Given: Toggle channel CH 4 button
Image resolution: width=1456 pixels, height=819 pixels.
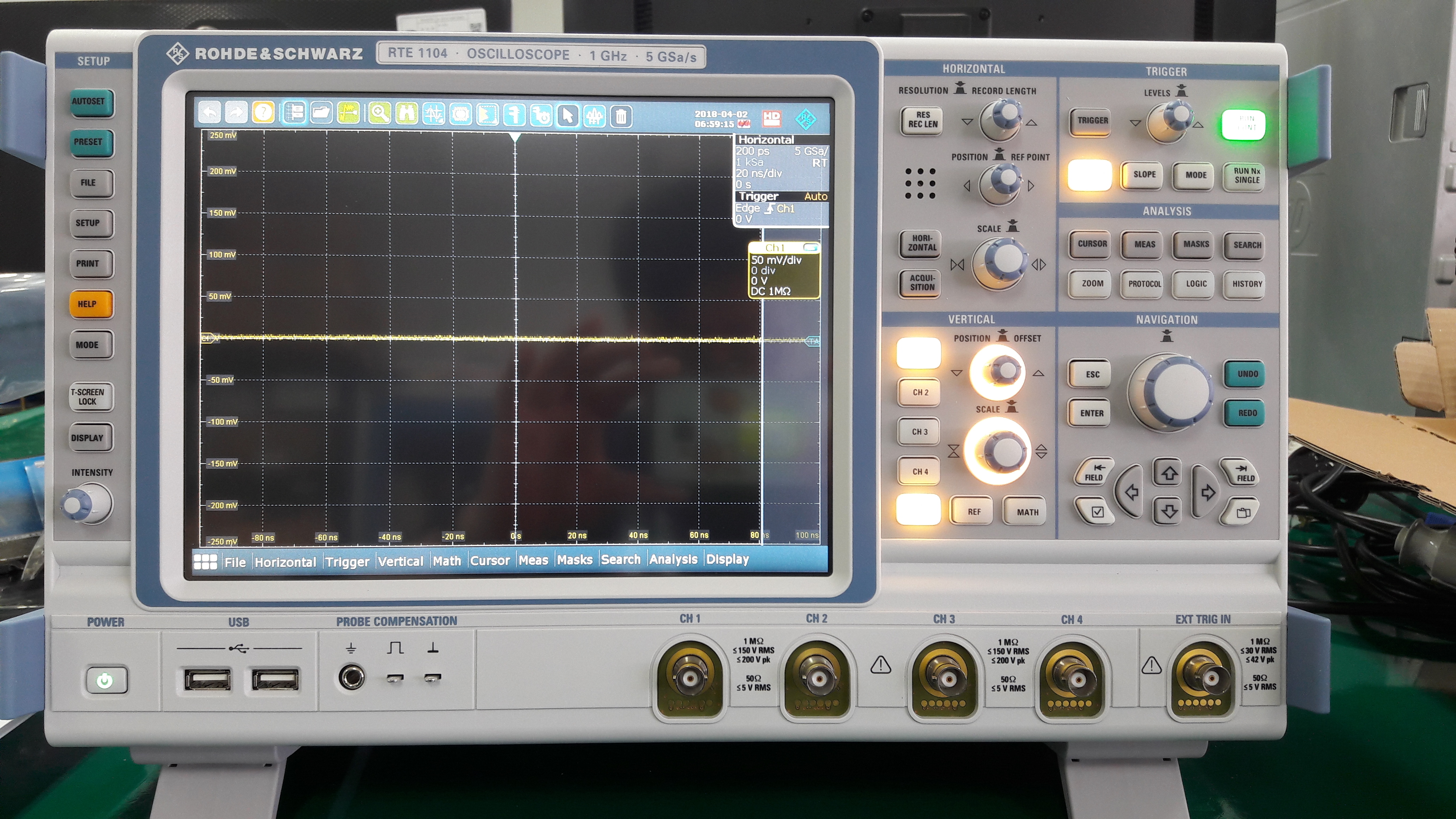Looking at the screenshot, I should [919, 471].
